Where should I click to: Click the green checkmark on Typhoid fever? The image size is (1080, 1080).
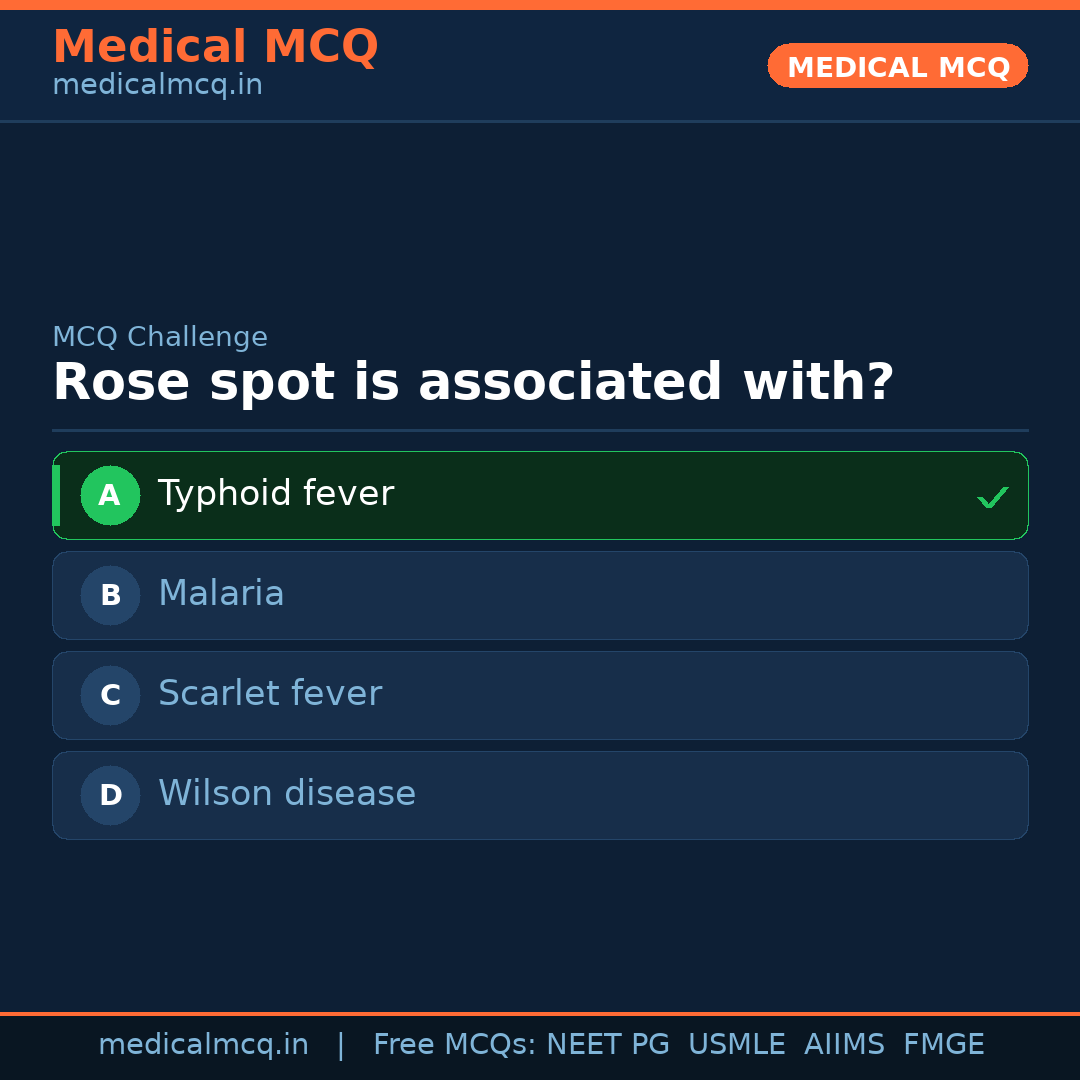(x=992, y=496)
